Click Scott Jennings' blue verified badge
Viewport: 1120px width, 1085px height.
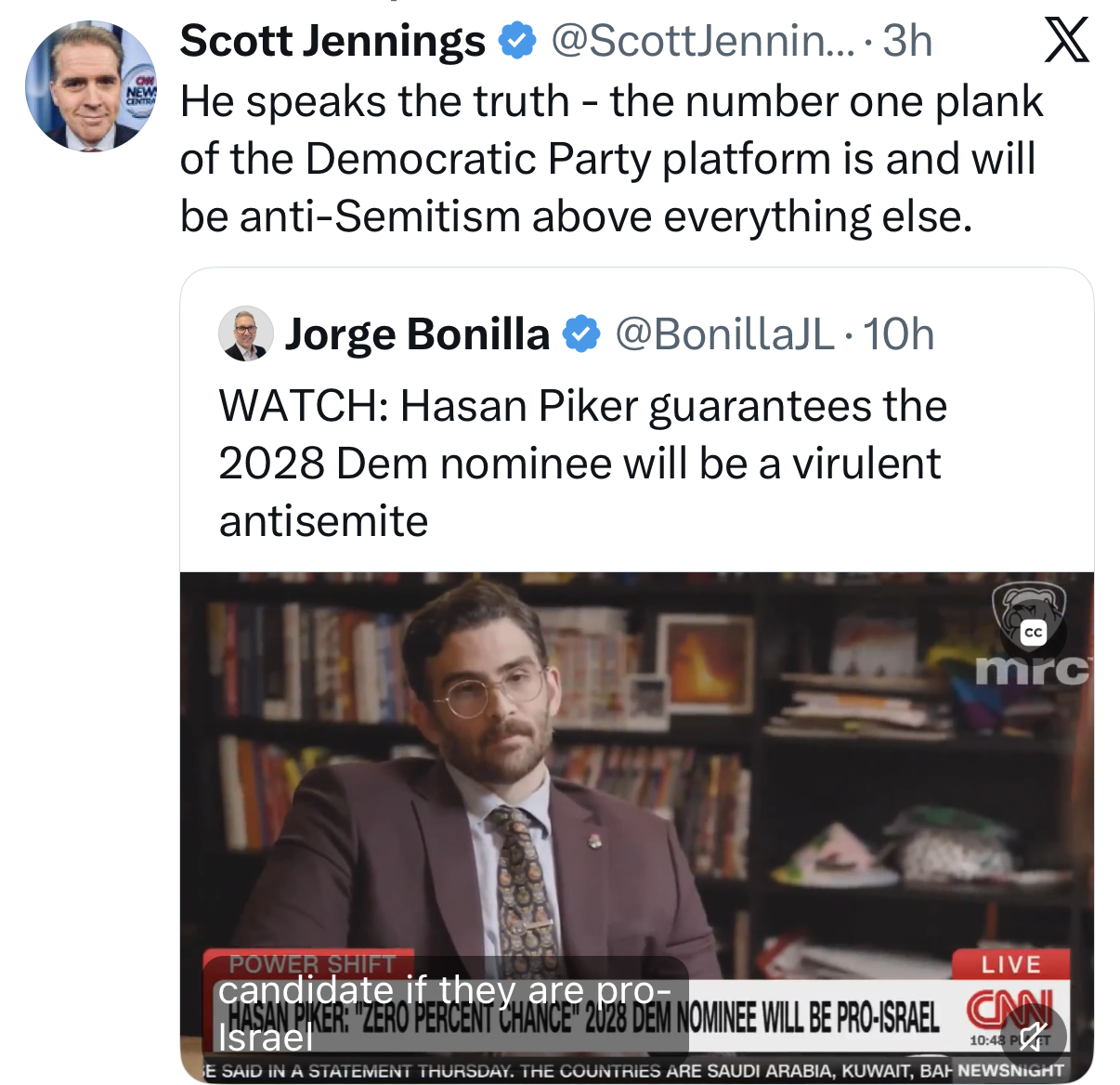click(x=517, y=41)
